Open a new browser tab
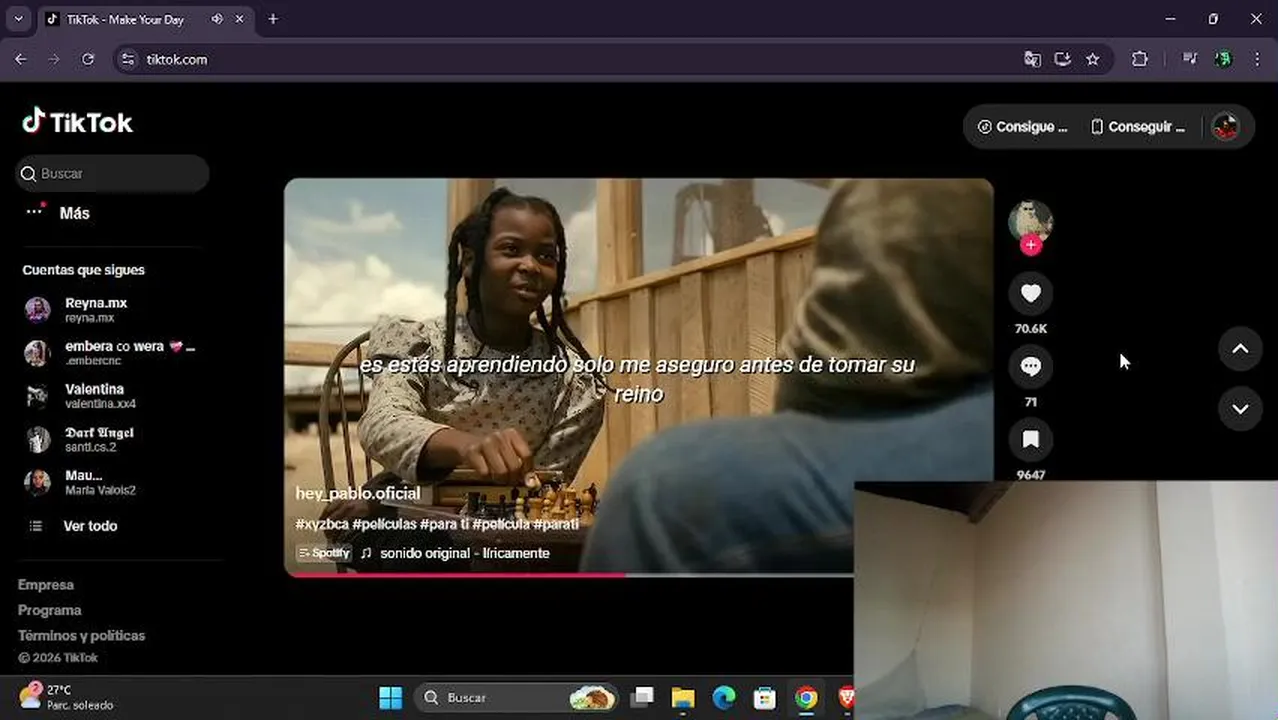Viewport: 1278px width, 720px height. (x=273, y=19)
